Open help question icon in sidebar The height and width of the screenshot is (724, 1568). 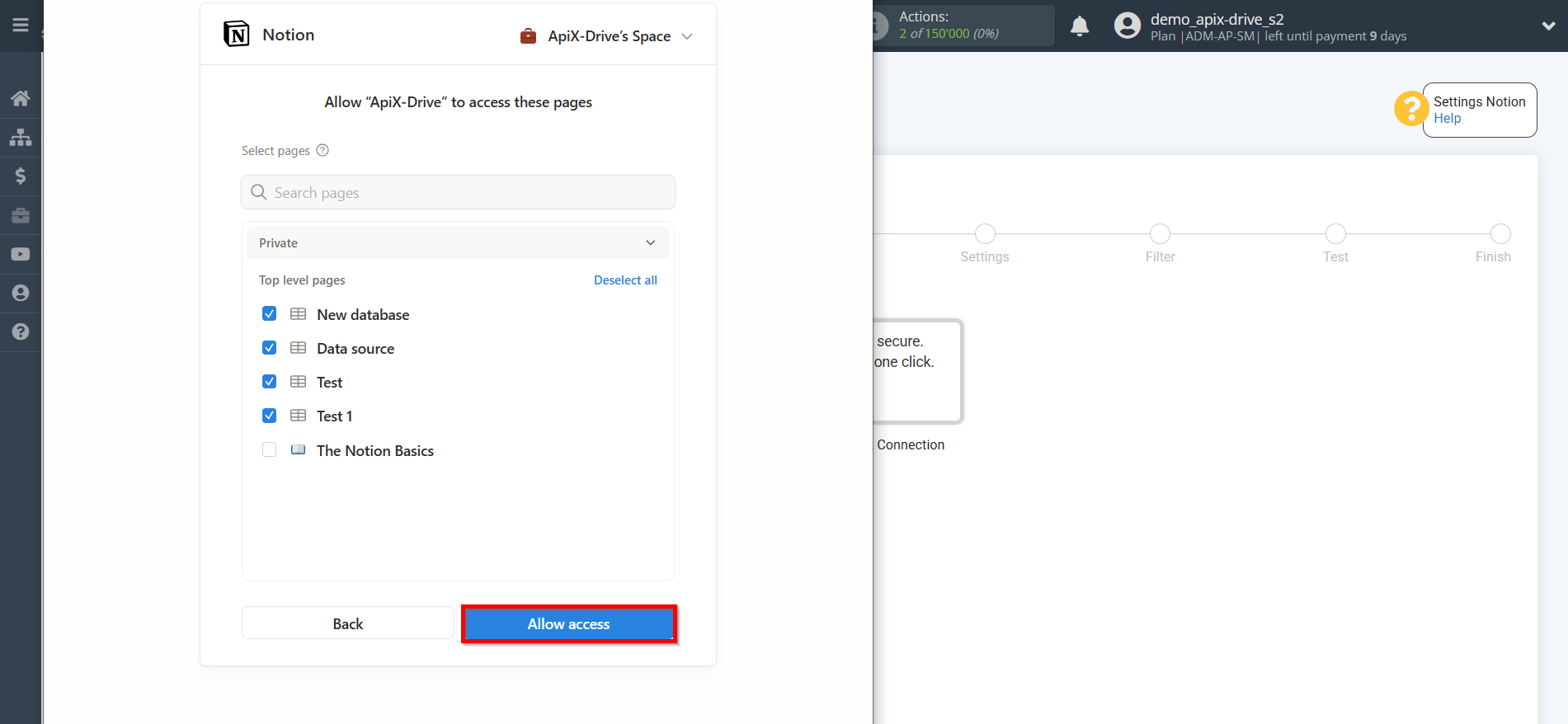pos(21,331)
